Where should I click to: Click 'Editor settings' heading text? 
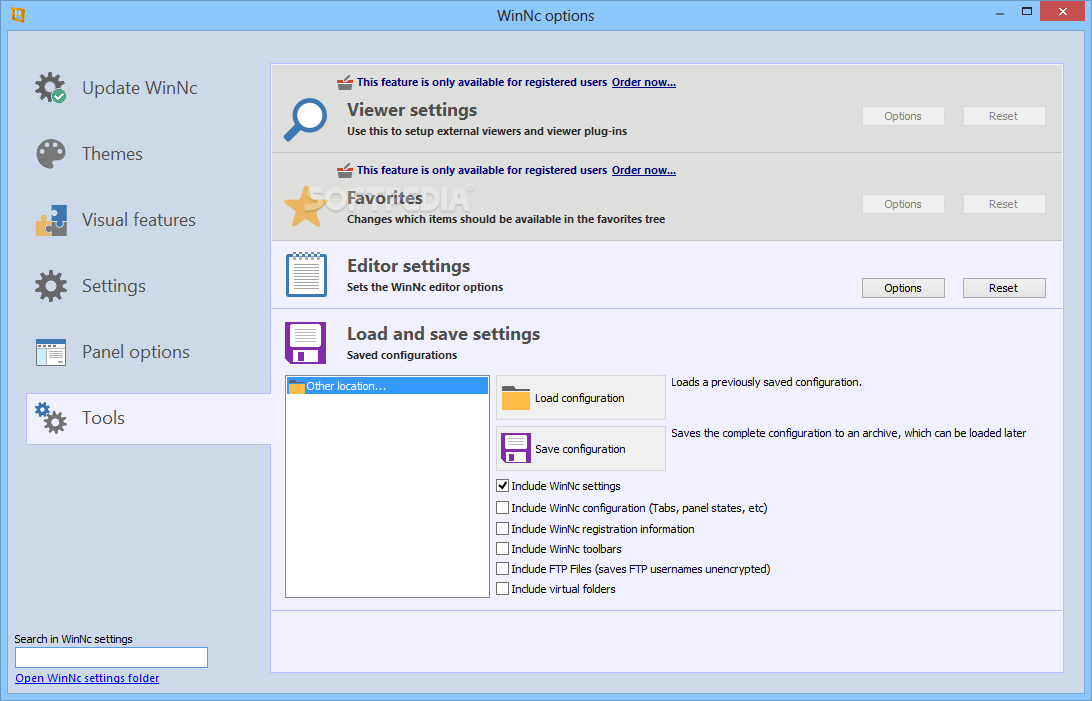tap(409, 266)
